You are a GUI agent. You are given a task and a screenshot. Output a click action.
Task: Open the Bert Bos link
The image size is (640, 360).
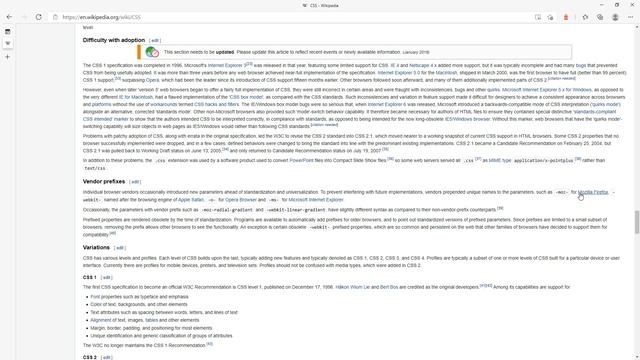coord(389,287)
